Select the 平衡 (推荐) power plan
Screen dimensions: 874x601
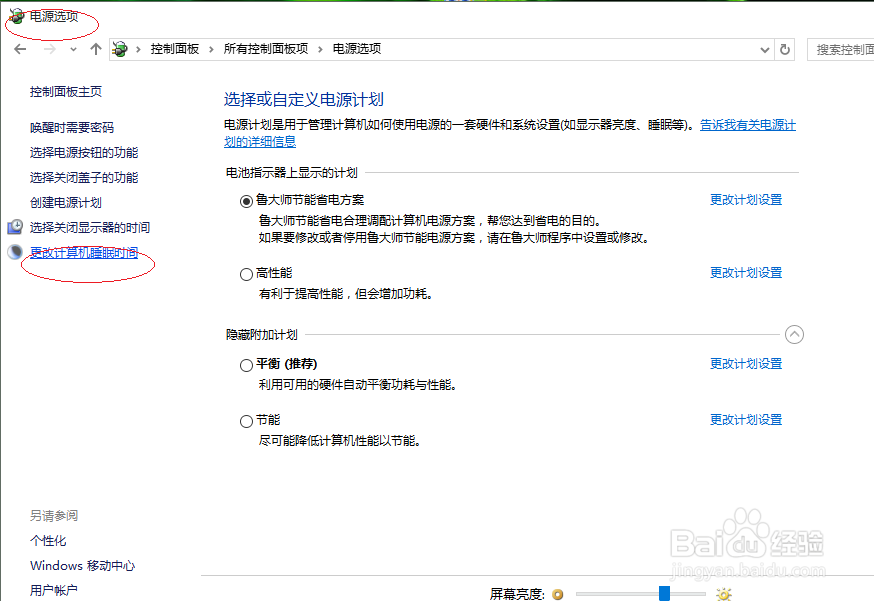pos(246,365)
